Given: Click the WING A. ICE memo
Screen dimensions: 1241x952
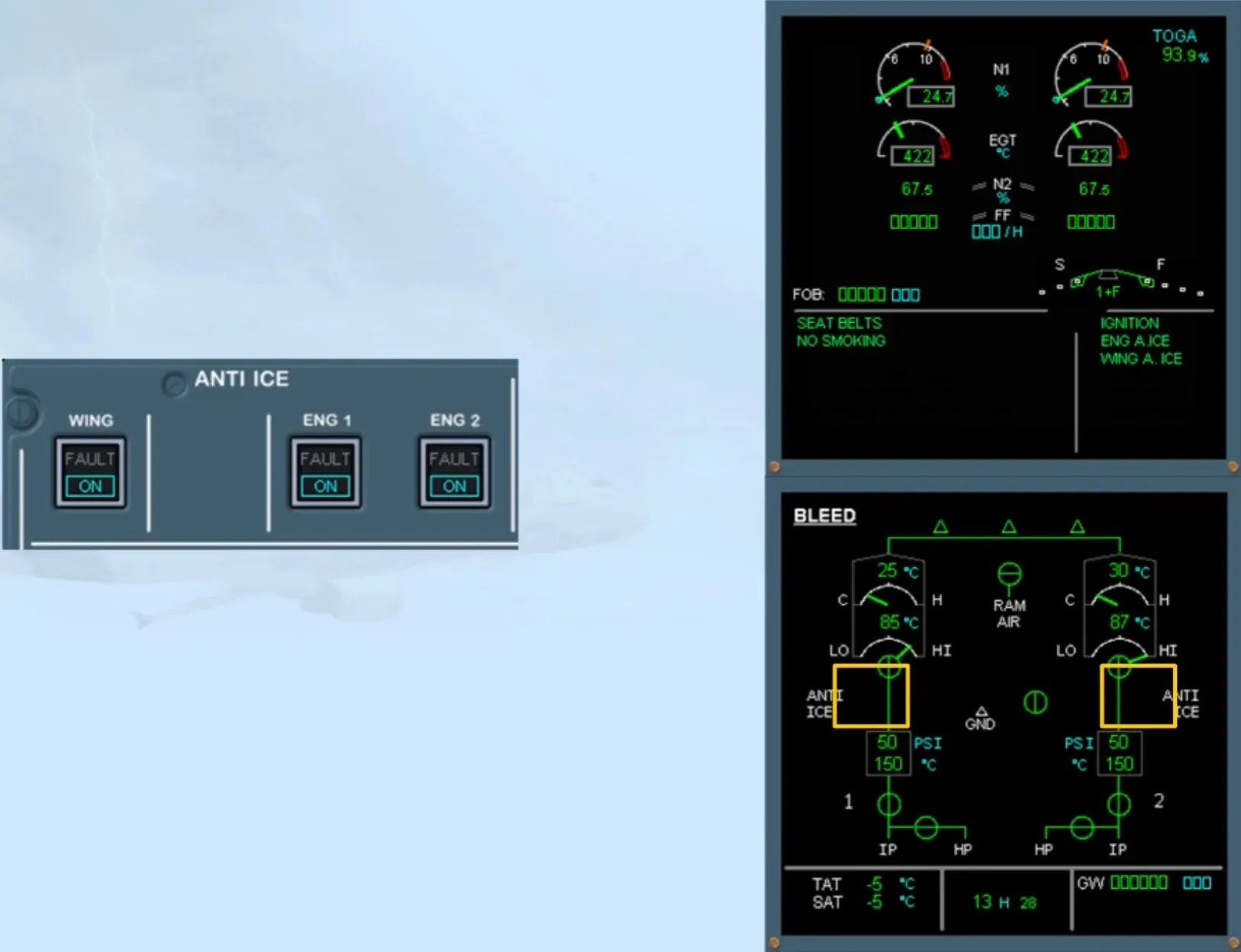Looking at the screenshot, I should [x=1141, y=359].
